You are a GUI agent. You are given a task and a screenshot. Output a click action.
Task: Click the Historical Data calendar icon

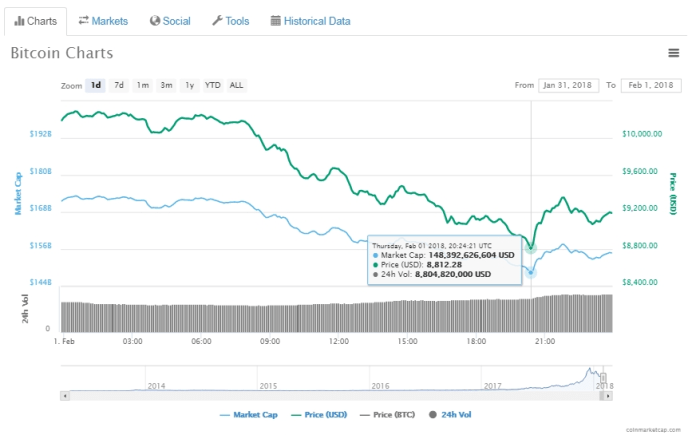coord(276,20)
